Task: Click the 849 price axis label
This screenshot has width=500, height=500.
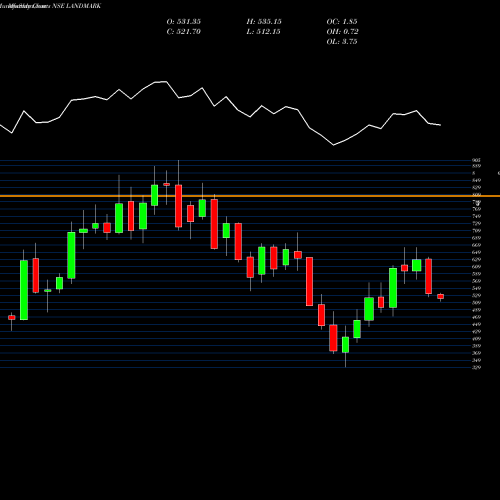Action: pyautogui.click(x=477, y=180)
